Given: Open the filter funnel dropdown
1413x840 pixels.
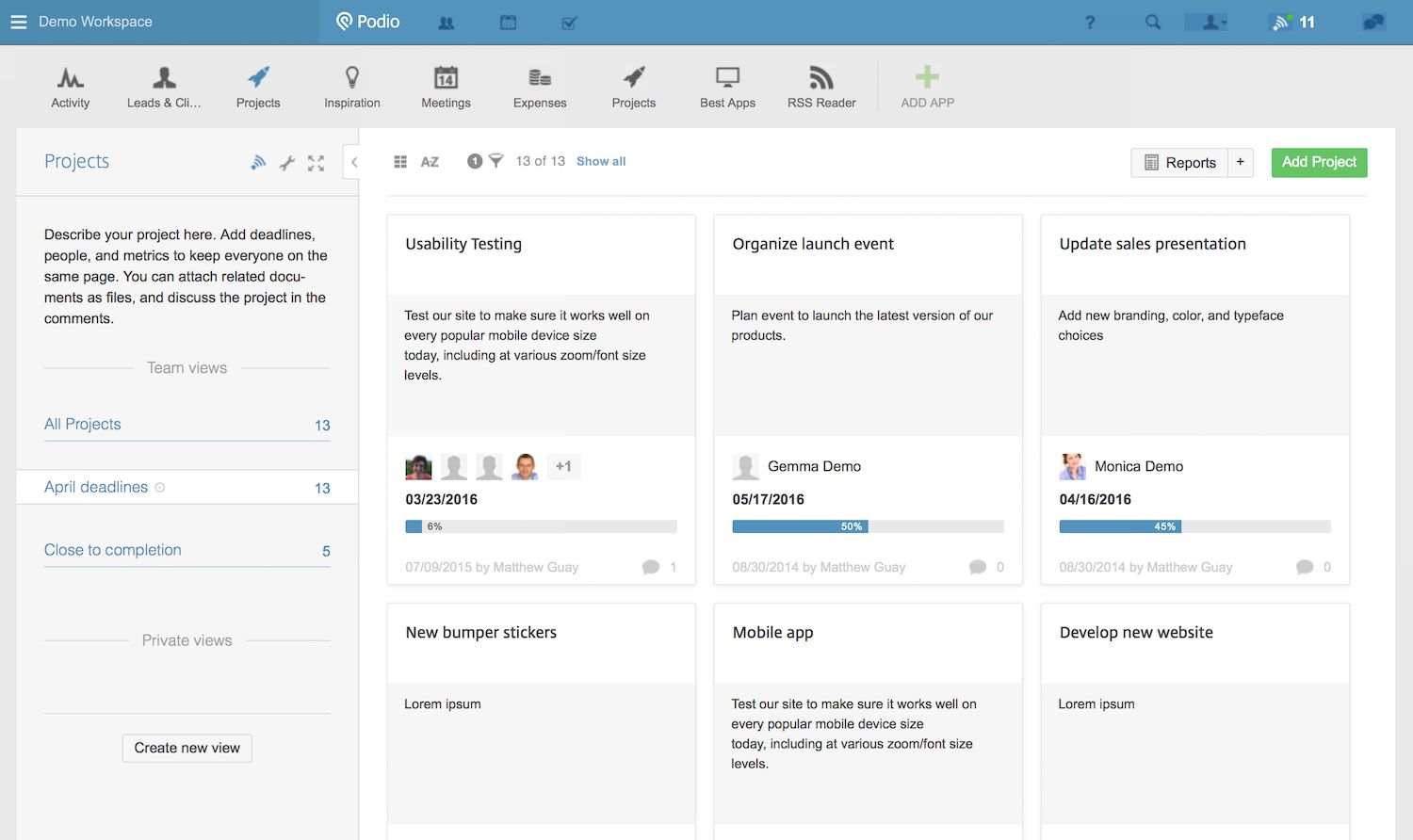Looking at the screenshot, I should click(495, 161).
